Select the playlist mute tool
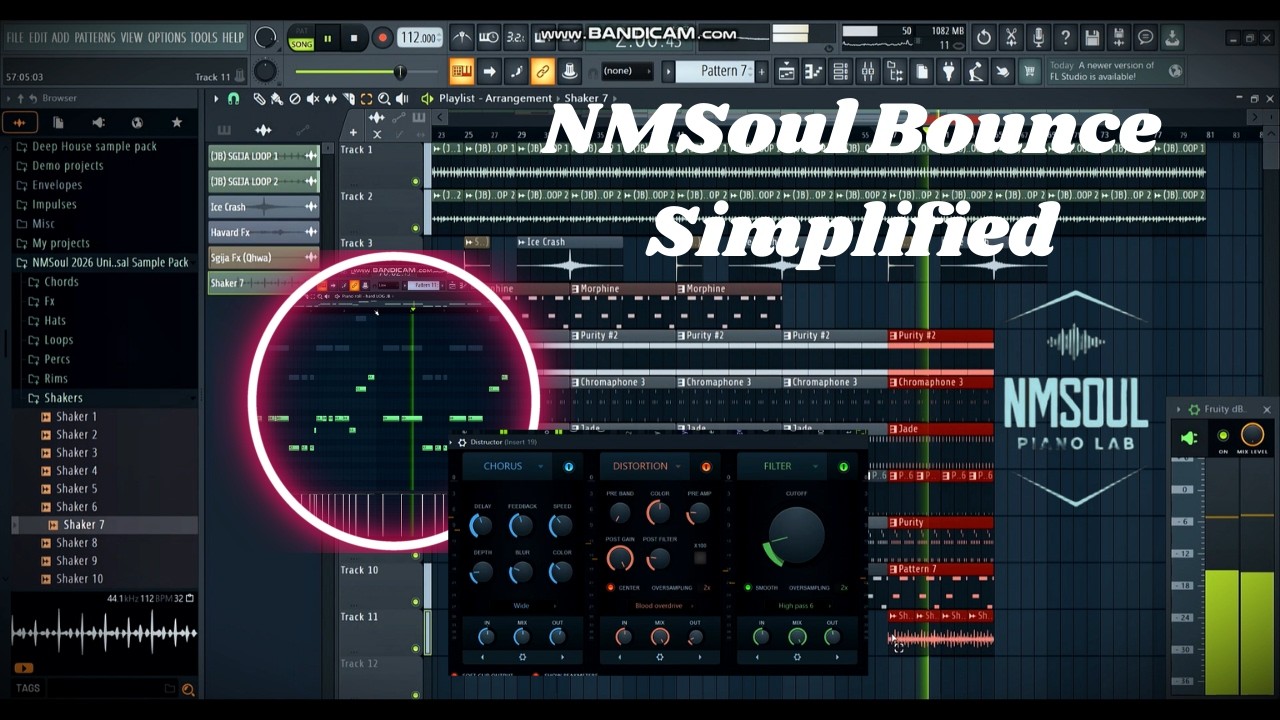Image resolution: width=1280 pixels, height=720 pixels. (313, 99)
